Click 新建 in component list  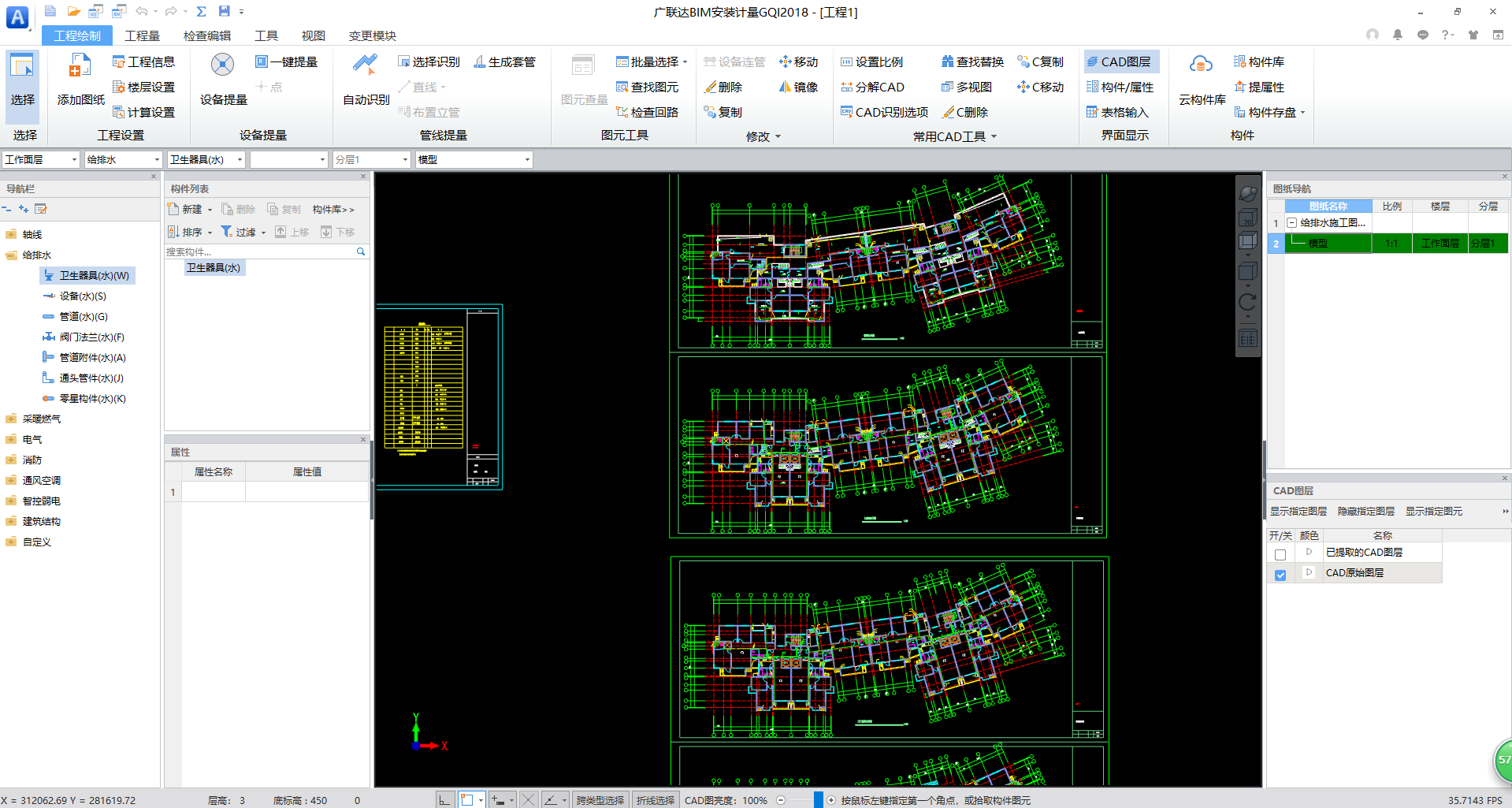tap(190, 209)
